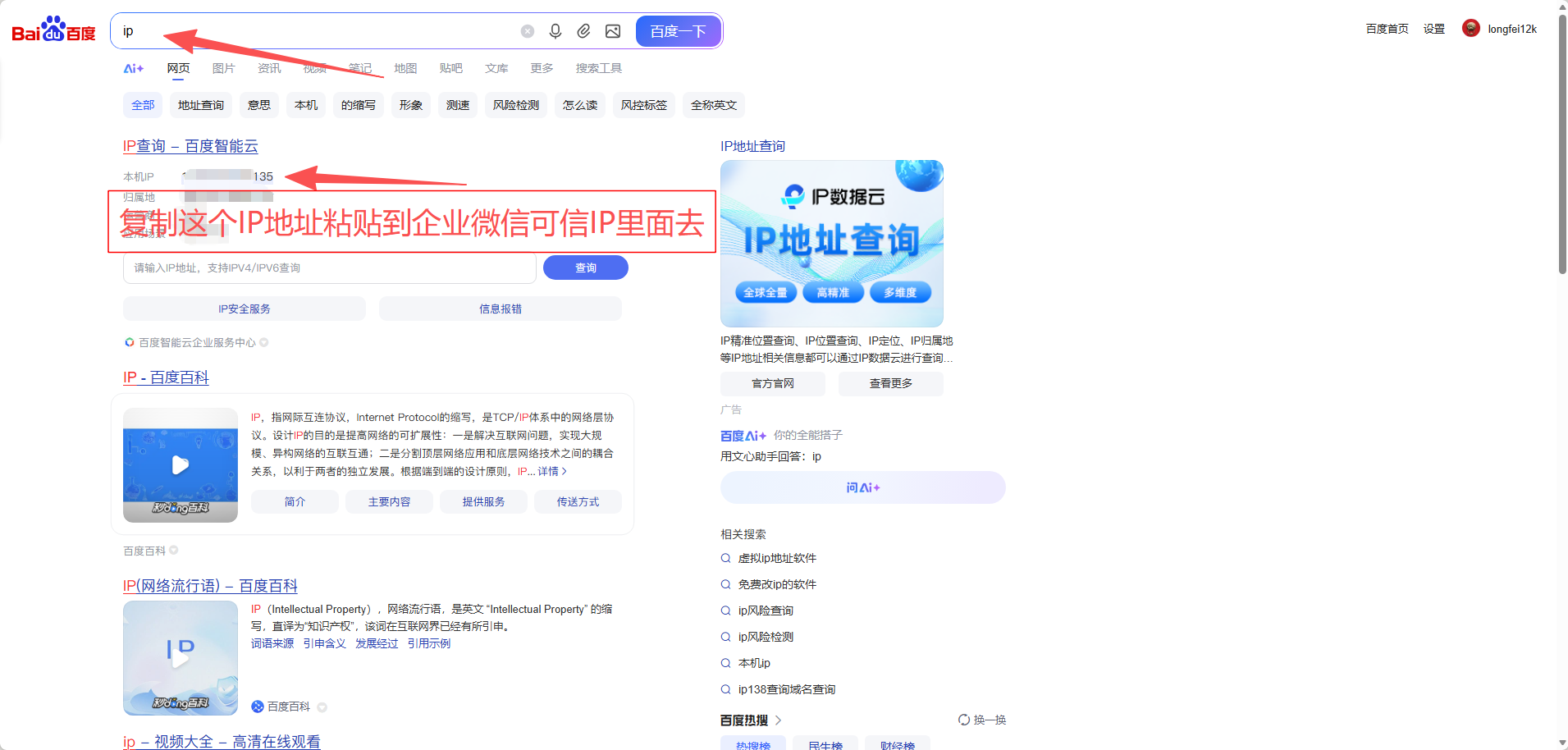The width and height of the screenshot is (1568, 750).
Task: Click the 问AI+ button
Action: [x=863, y=487]
